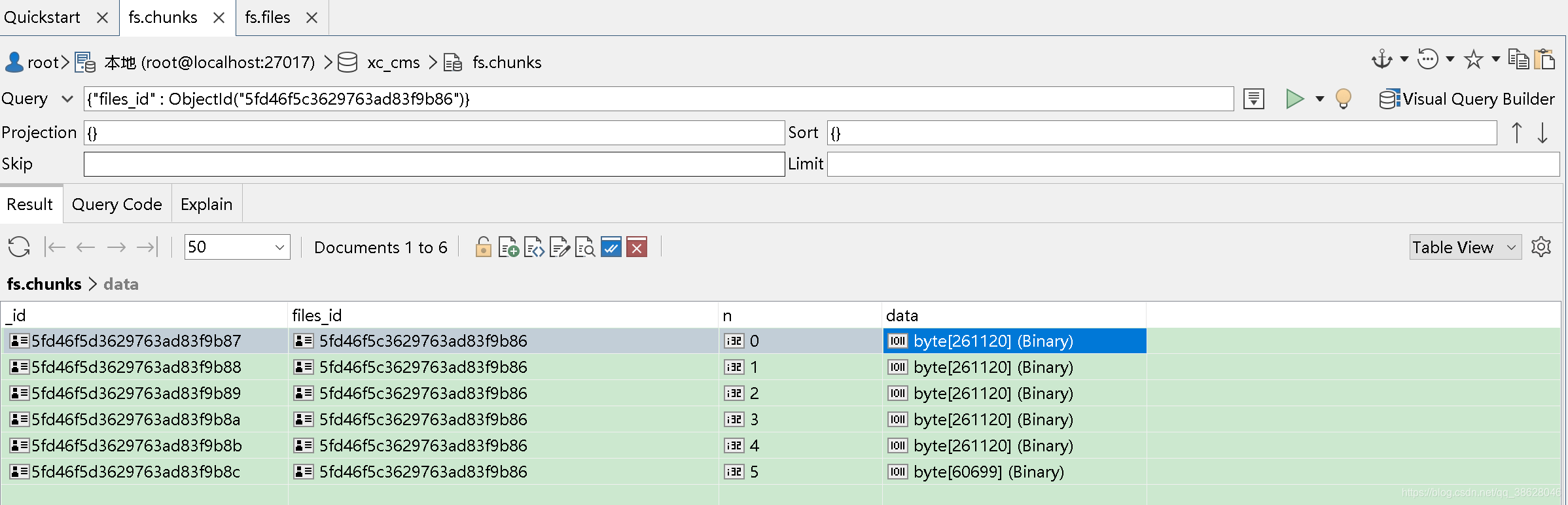Viewport: 1568px width, 505px height.
Task: Click the refresh results icon
Action: (19, 247)
